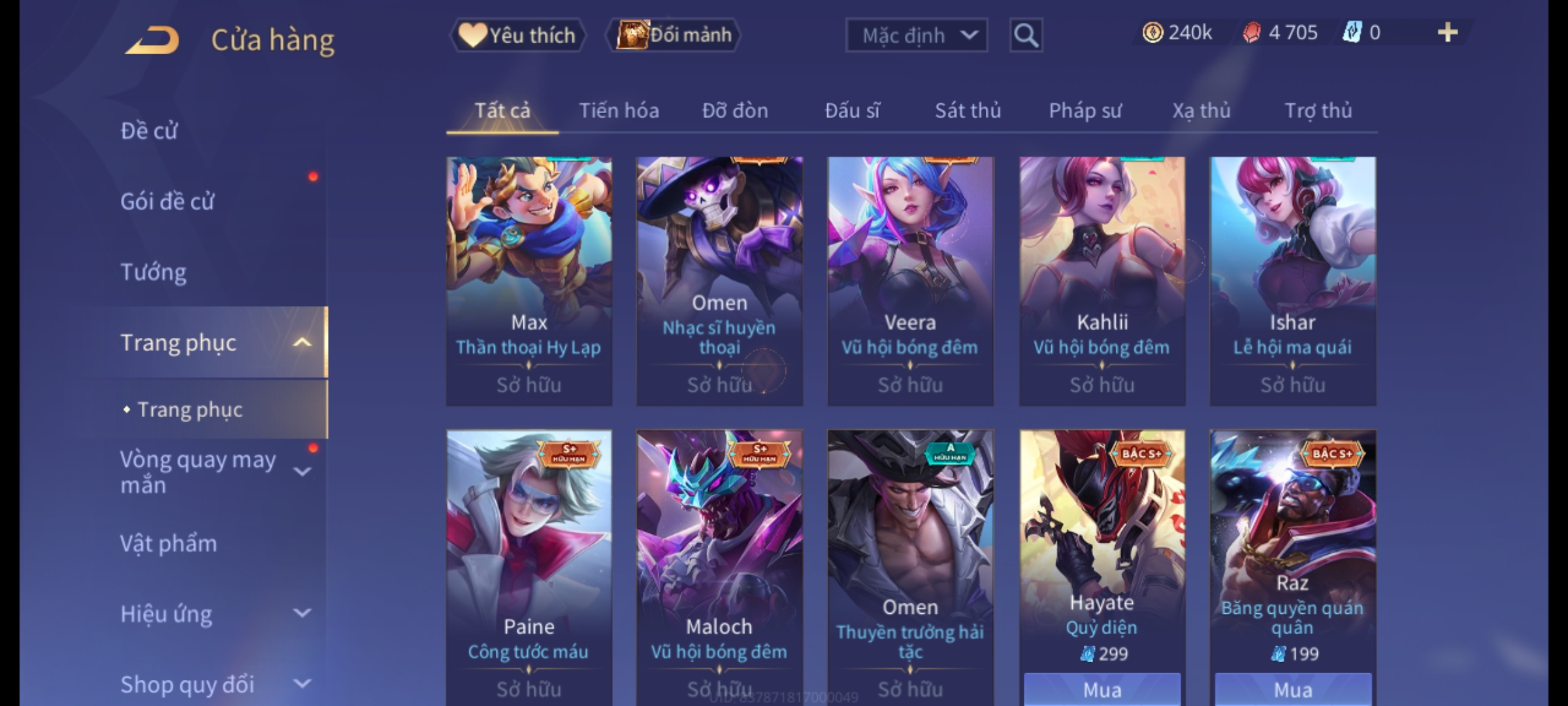Expand the Shop quy đổi section
The height and width of the screenshot is (706, 1568).
coord(302,684)
